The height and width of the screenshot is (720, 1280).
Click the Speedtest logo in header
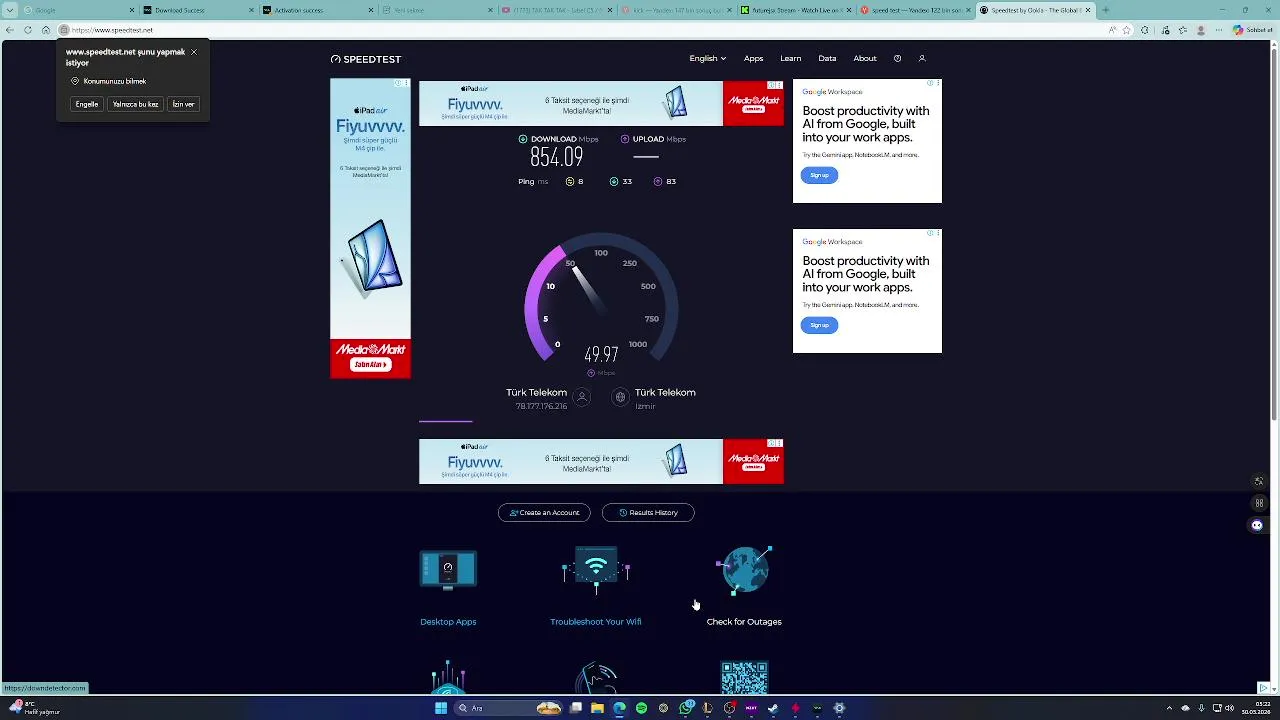[x=366, y=59]
